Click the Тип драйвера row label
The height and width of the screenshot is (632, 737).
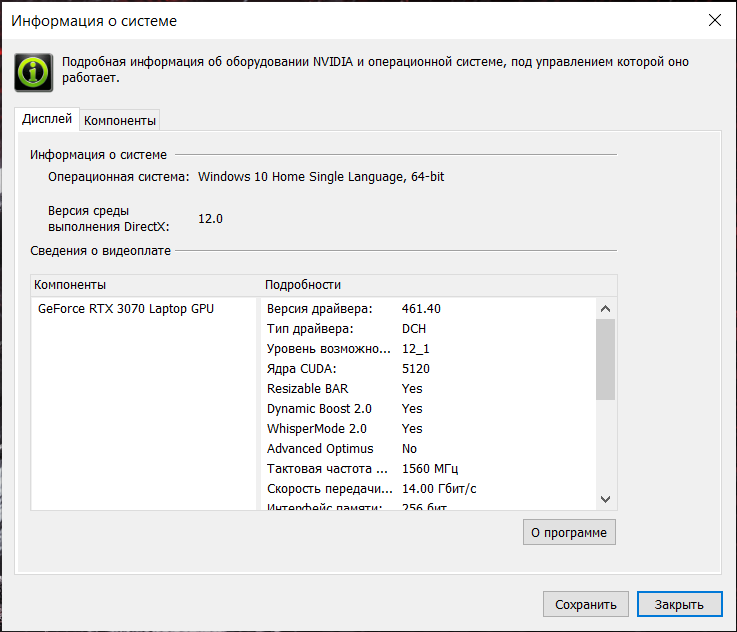tap(310, 329)
